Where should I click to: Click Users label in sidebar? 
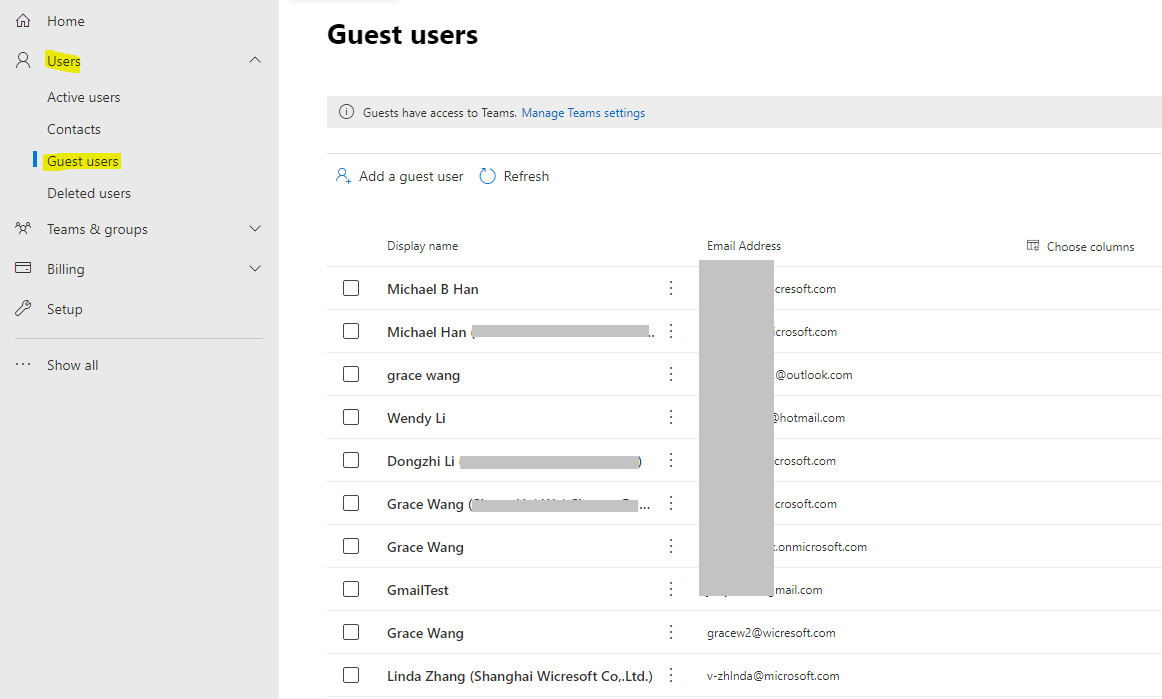point(64,61)
